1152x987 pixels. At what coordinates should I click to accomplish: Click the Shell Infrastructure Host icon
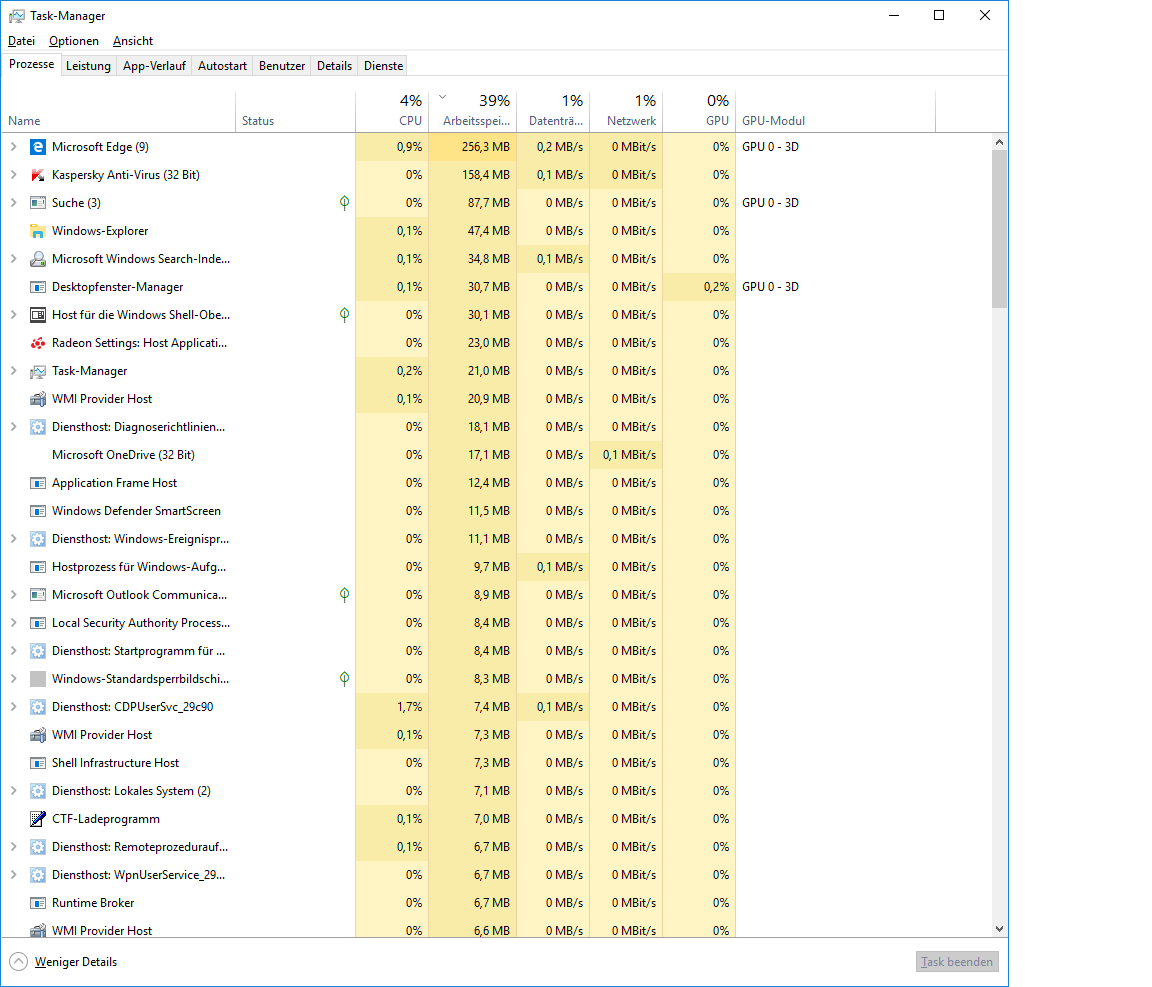coord(37,763)
